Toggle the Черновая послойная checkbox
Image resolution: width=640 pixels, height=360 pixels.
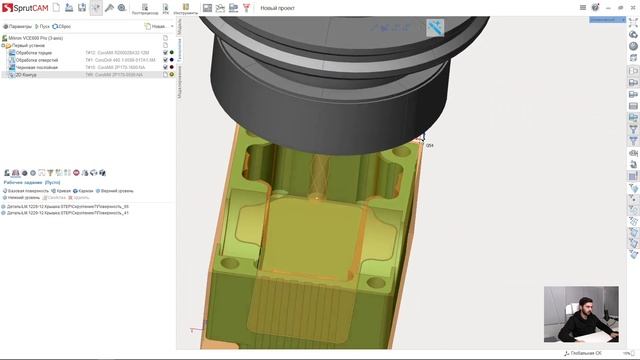(165, 67)
